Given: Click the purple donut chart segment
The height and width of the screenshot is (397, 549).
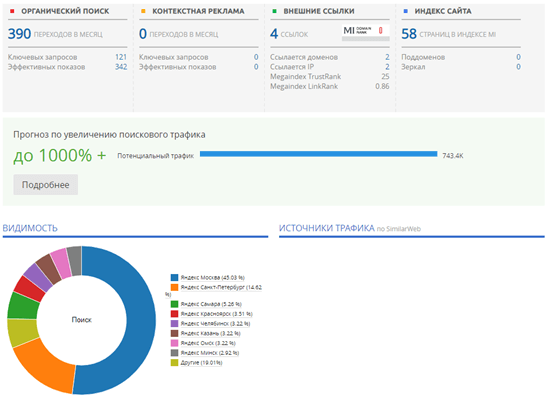Looking at the screenshot, I should [x=39, y=277].
